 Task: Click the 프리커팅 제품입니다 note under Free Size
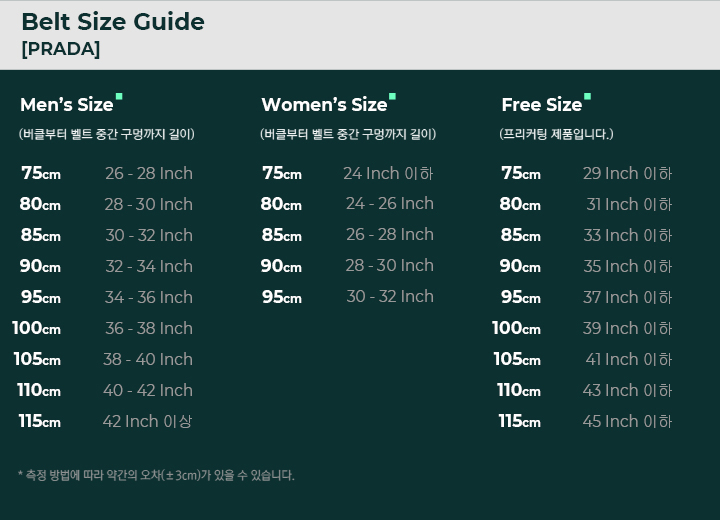pos(557,134)
